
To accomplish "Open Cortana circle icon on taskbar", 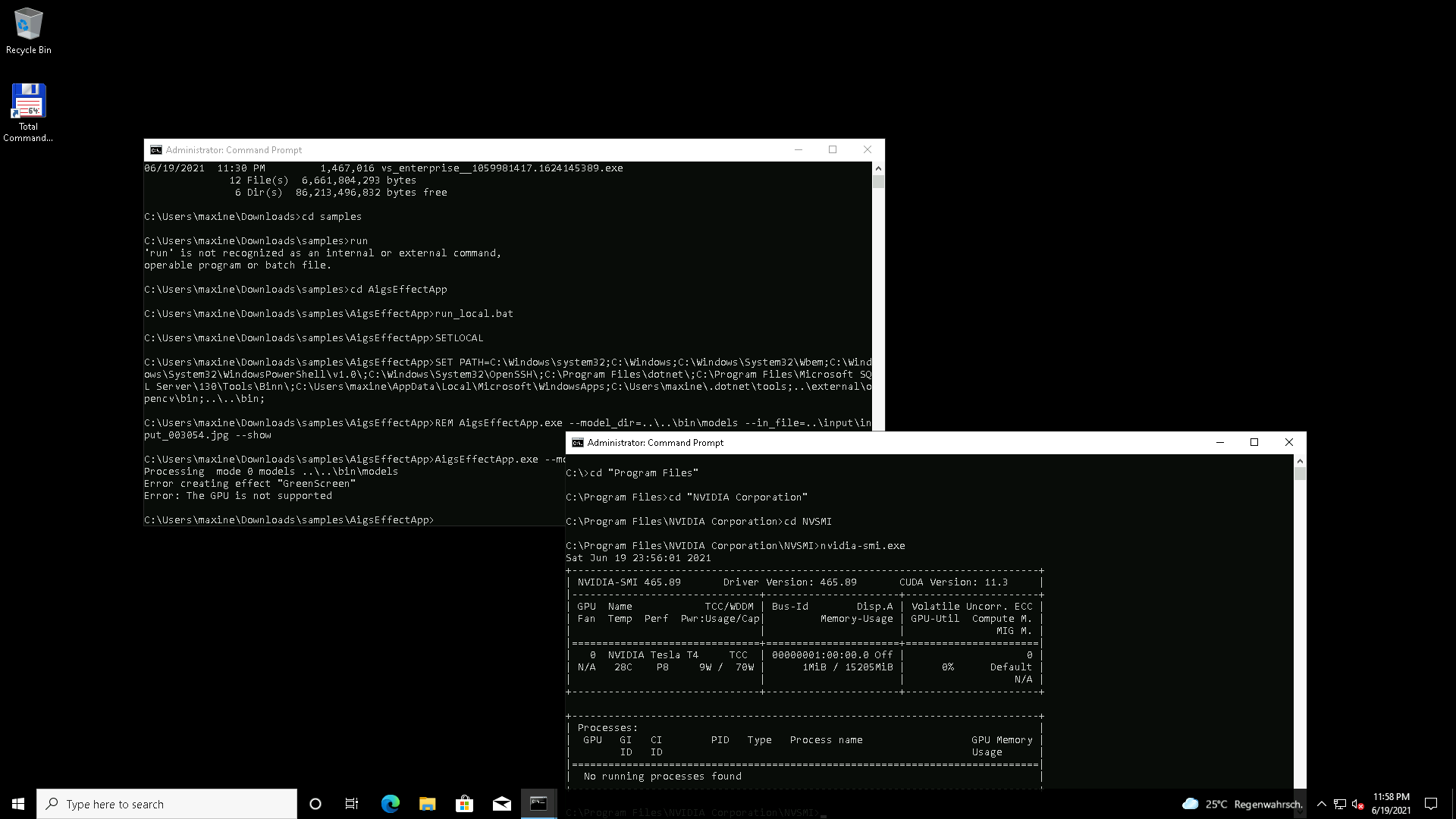I will [315, 804].
